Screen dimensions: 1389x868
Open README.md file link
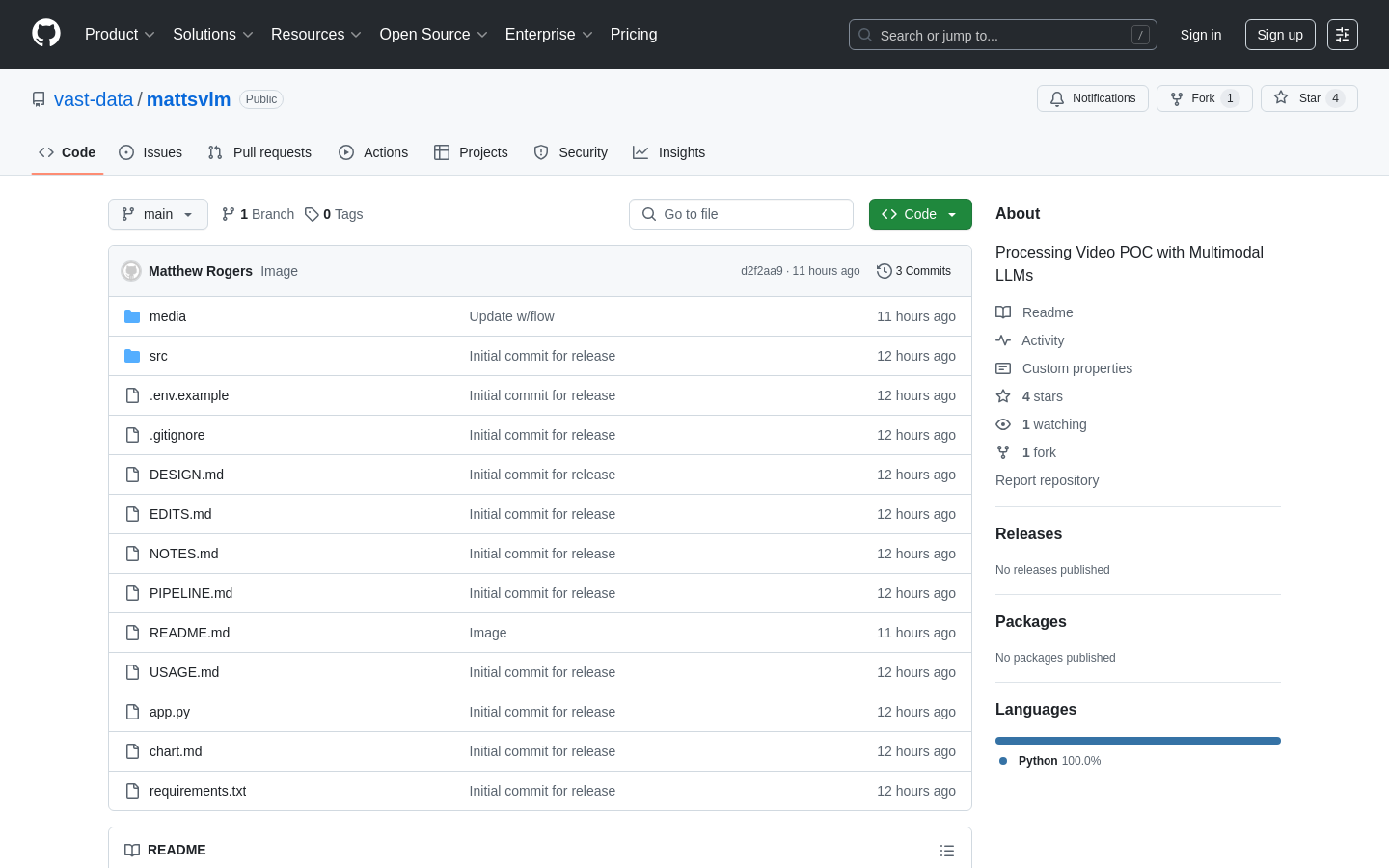pos(189,633)
